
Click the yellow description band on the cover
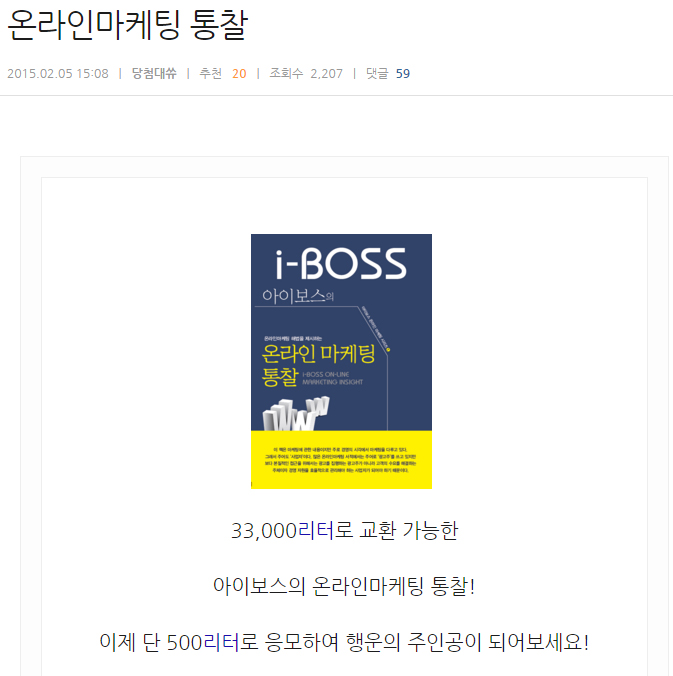(x=341, y=460)
